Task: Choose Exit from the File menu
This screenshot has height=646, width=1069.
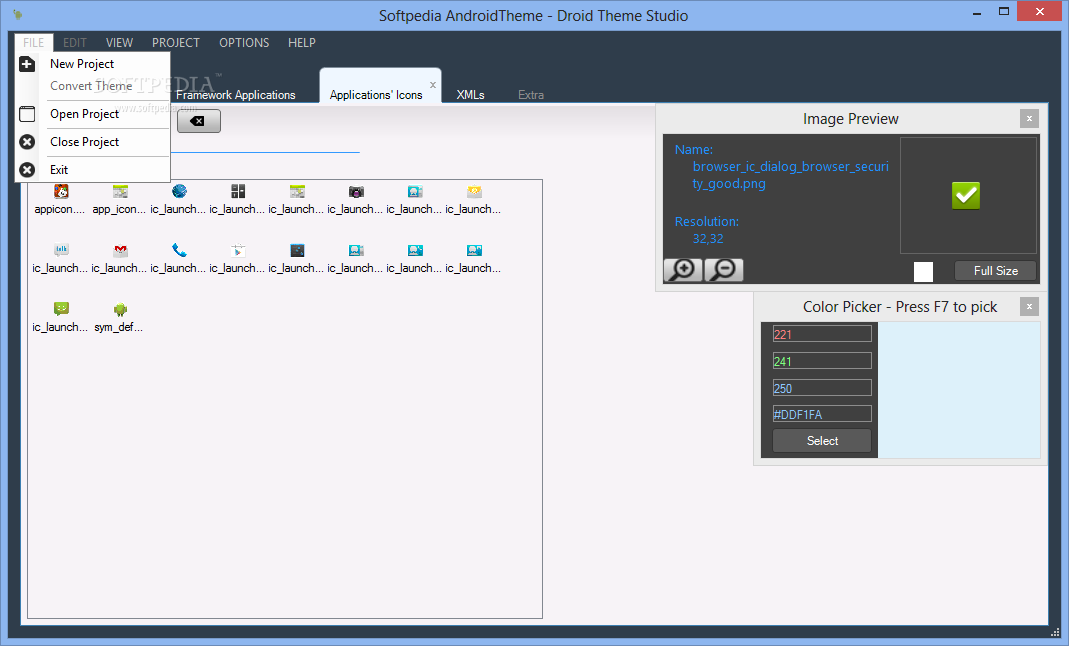Action: pyautogui.click(x=59, y=170)
